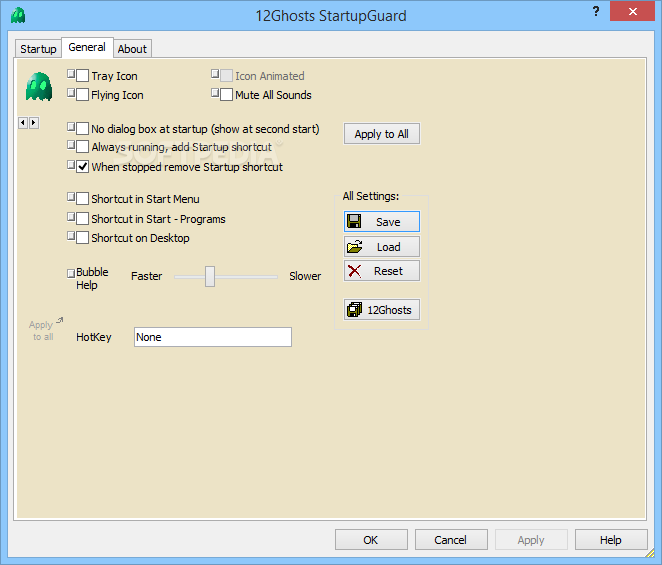Image resolution: width=662 pixels, height=565 pixels.
Task: Enable the Tray Icon checkbox
Action: pyautogui.click(x=83, y=76)
